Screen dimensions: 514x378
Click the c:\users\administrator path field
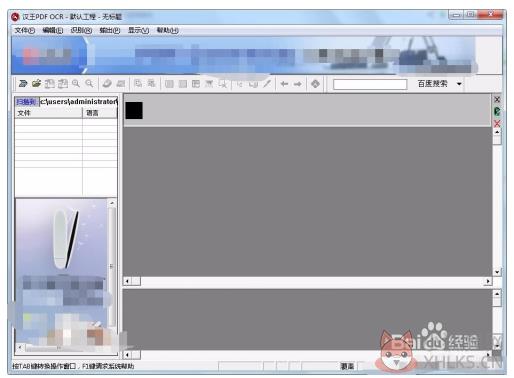(x=78, y=102)
